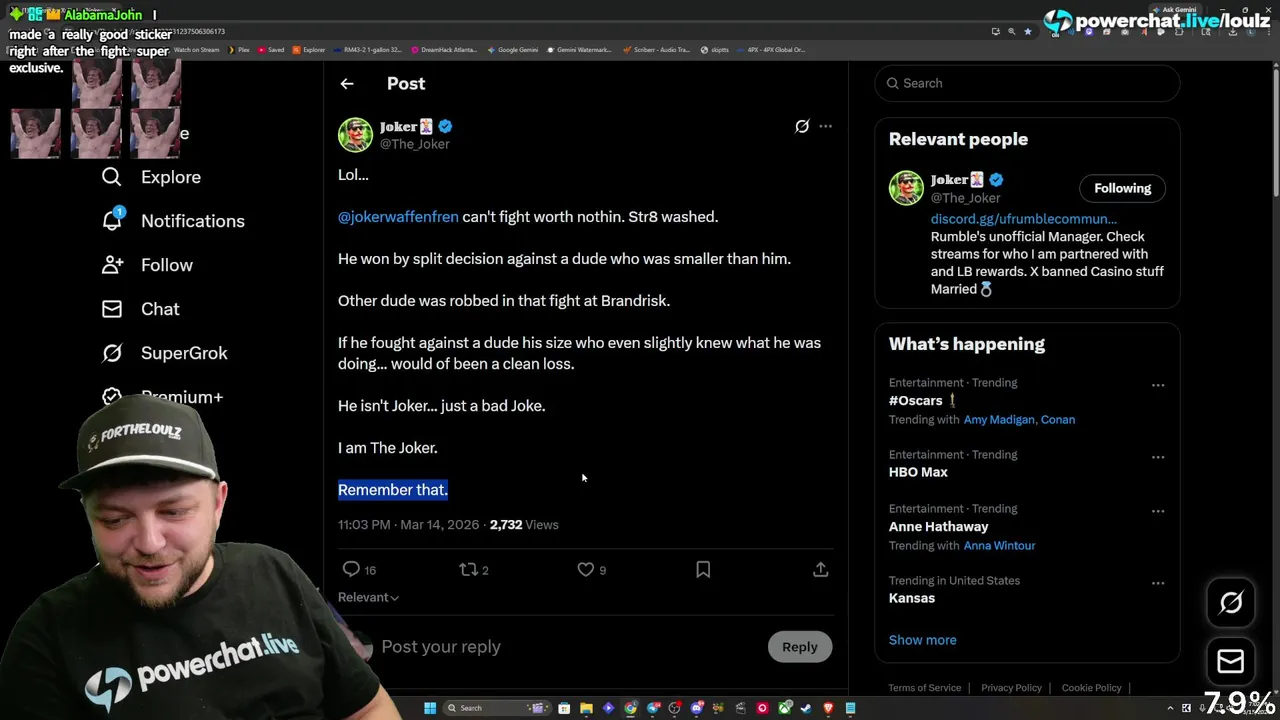1280x720 pixels.
Task: Bookmark the Joker post
Action: pos(703,569)
